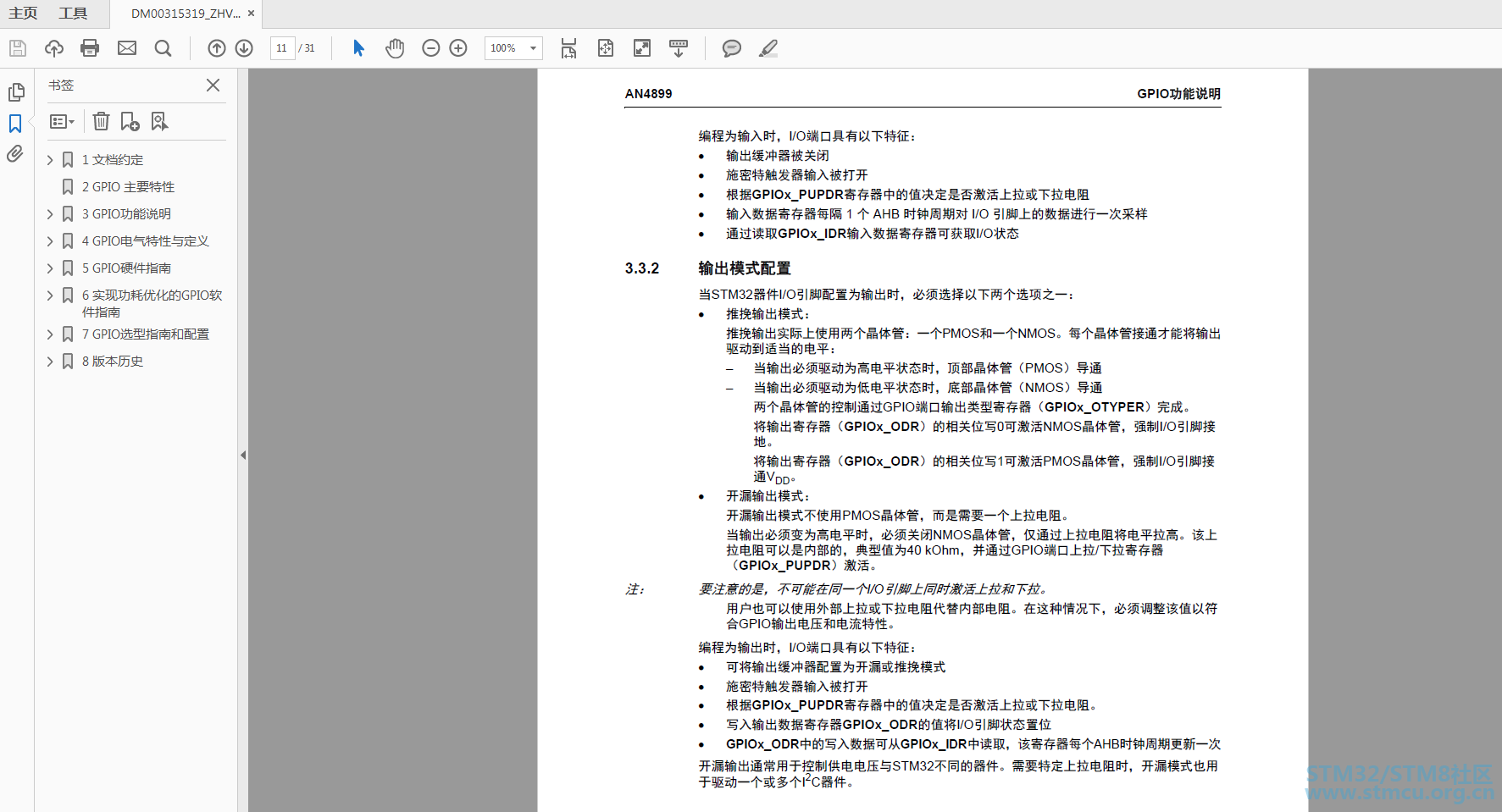This screenshot has height=812, width=1502.
Task: Click the fit width scrolling icon
Action: pyautogui.click(x=568, y=48)
